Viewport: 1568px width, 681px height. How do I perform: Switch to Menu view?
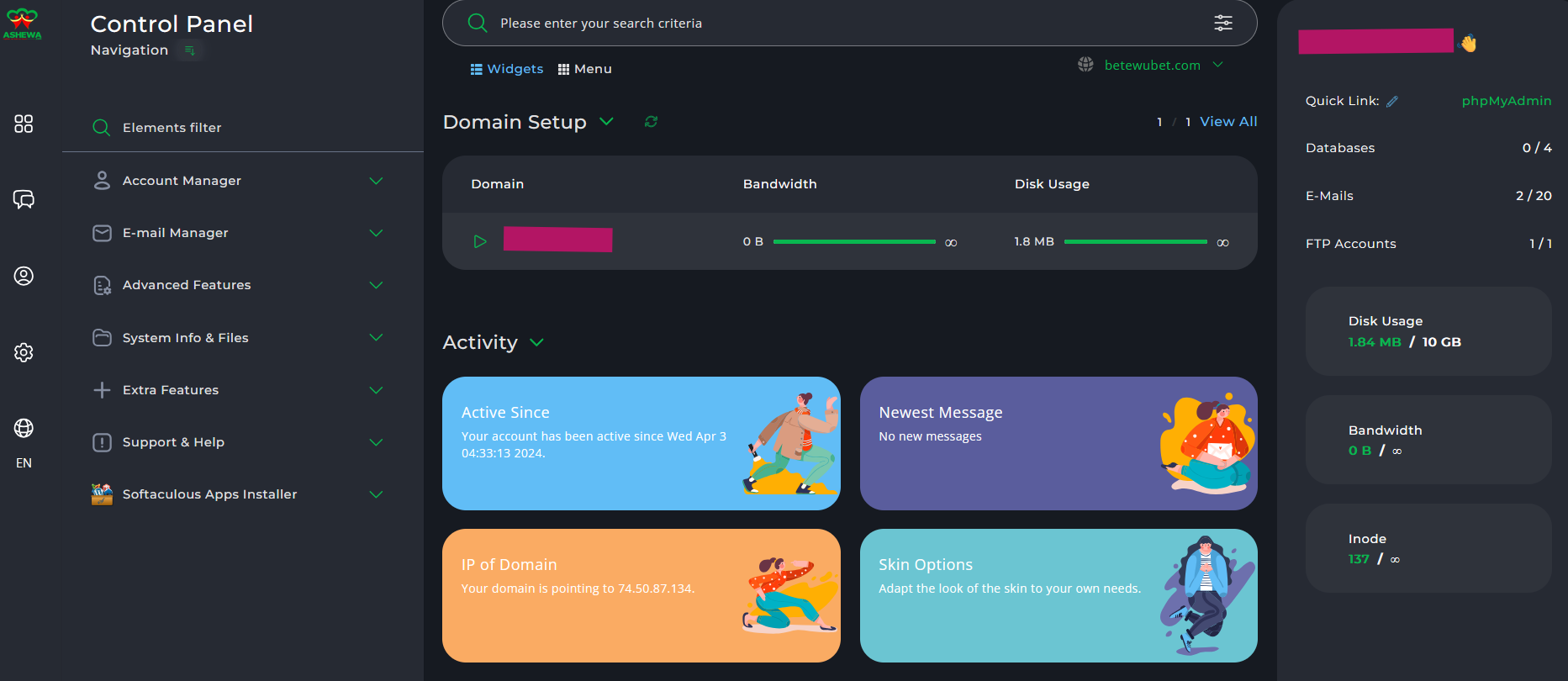click(x=585, y=69)
